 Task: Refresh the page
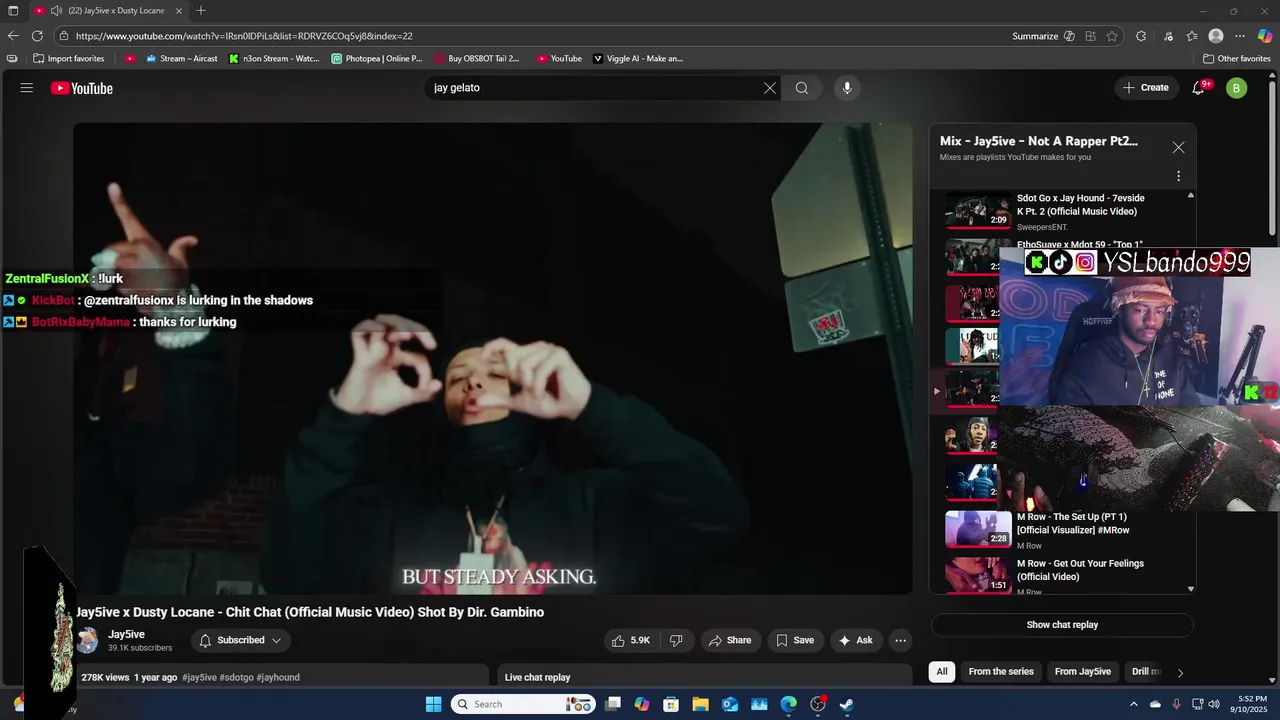pyautogui.click(x=37, y=36)
